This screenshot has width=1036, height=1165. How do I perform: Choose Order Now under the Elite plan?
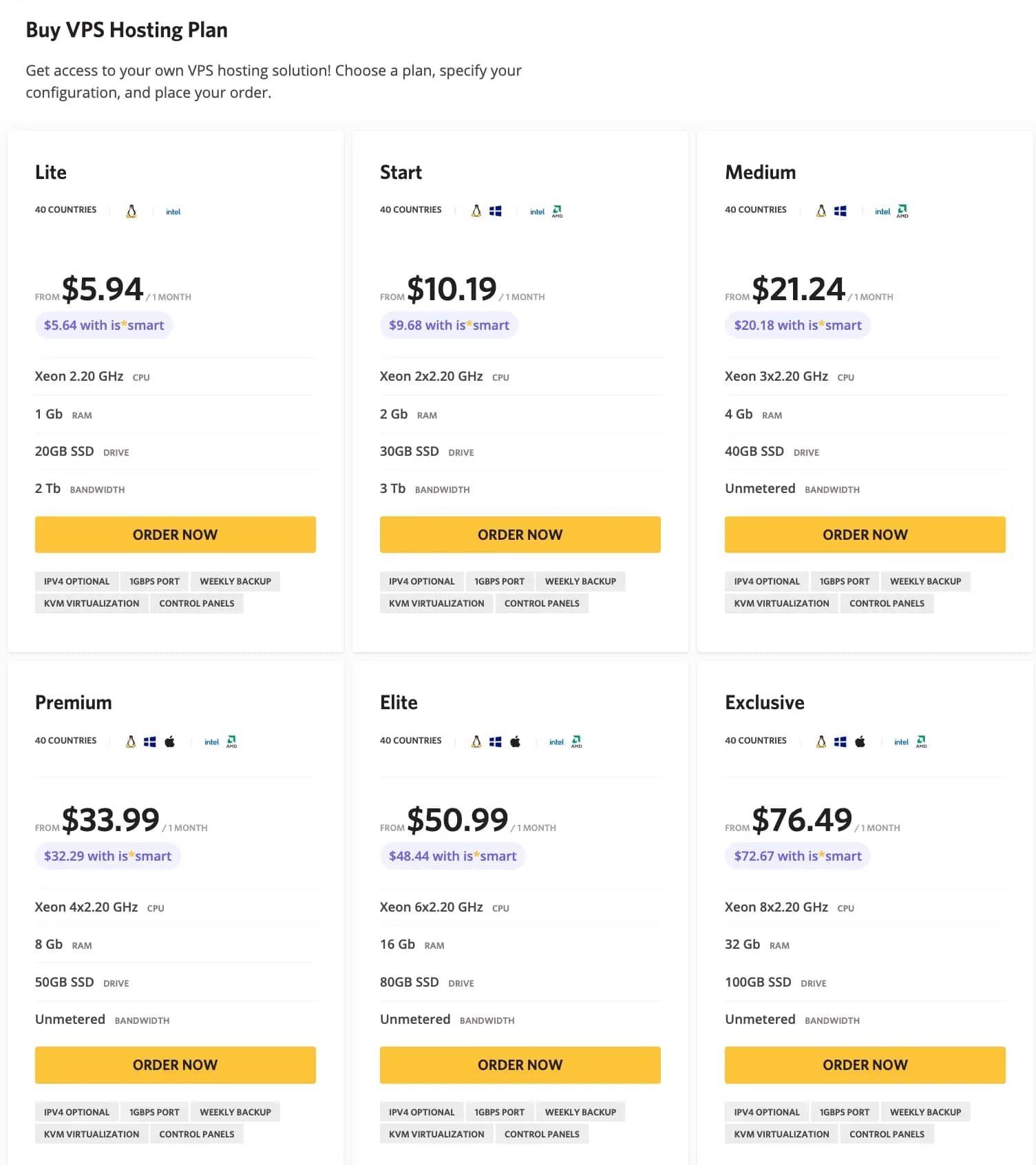point(520,1065)
